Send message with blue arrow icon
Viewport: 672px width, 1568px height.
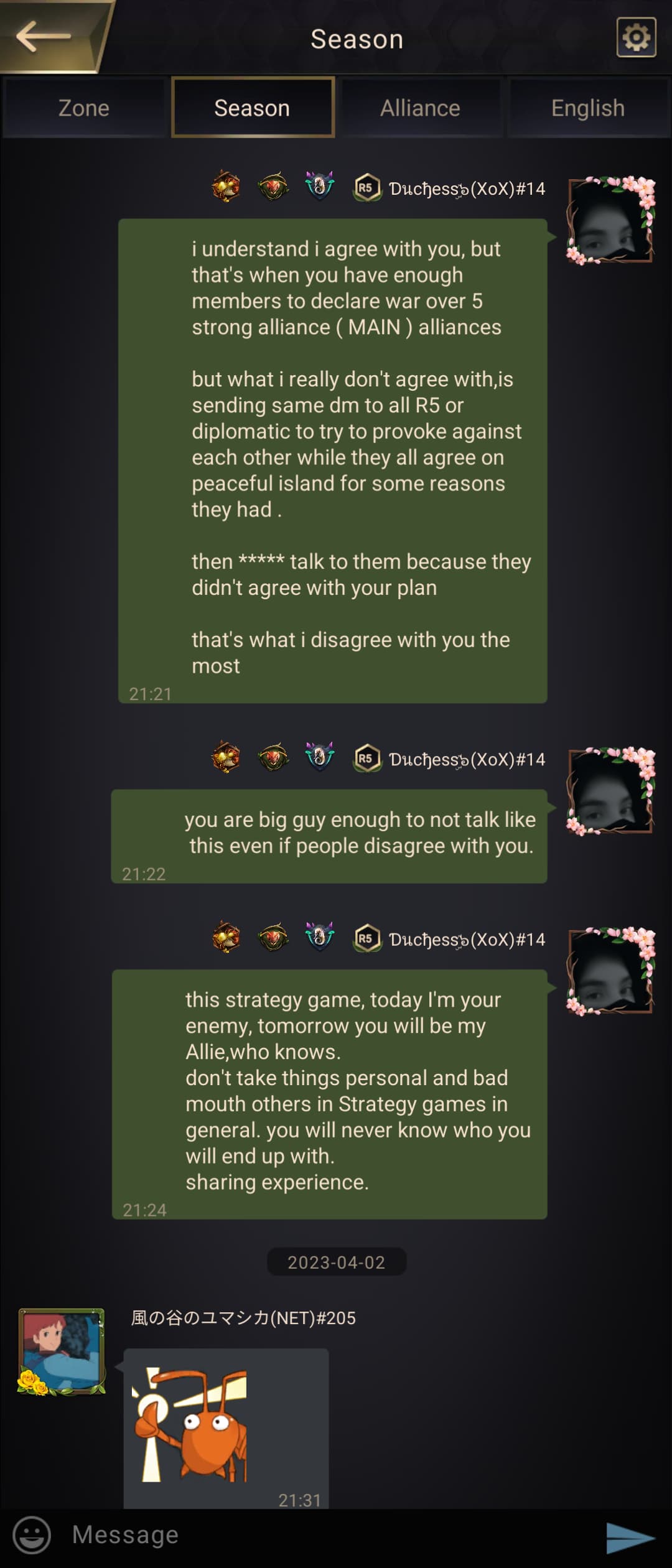point(630,1538)
